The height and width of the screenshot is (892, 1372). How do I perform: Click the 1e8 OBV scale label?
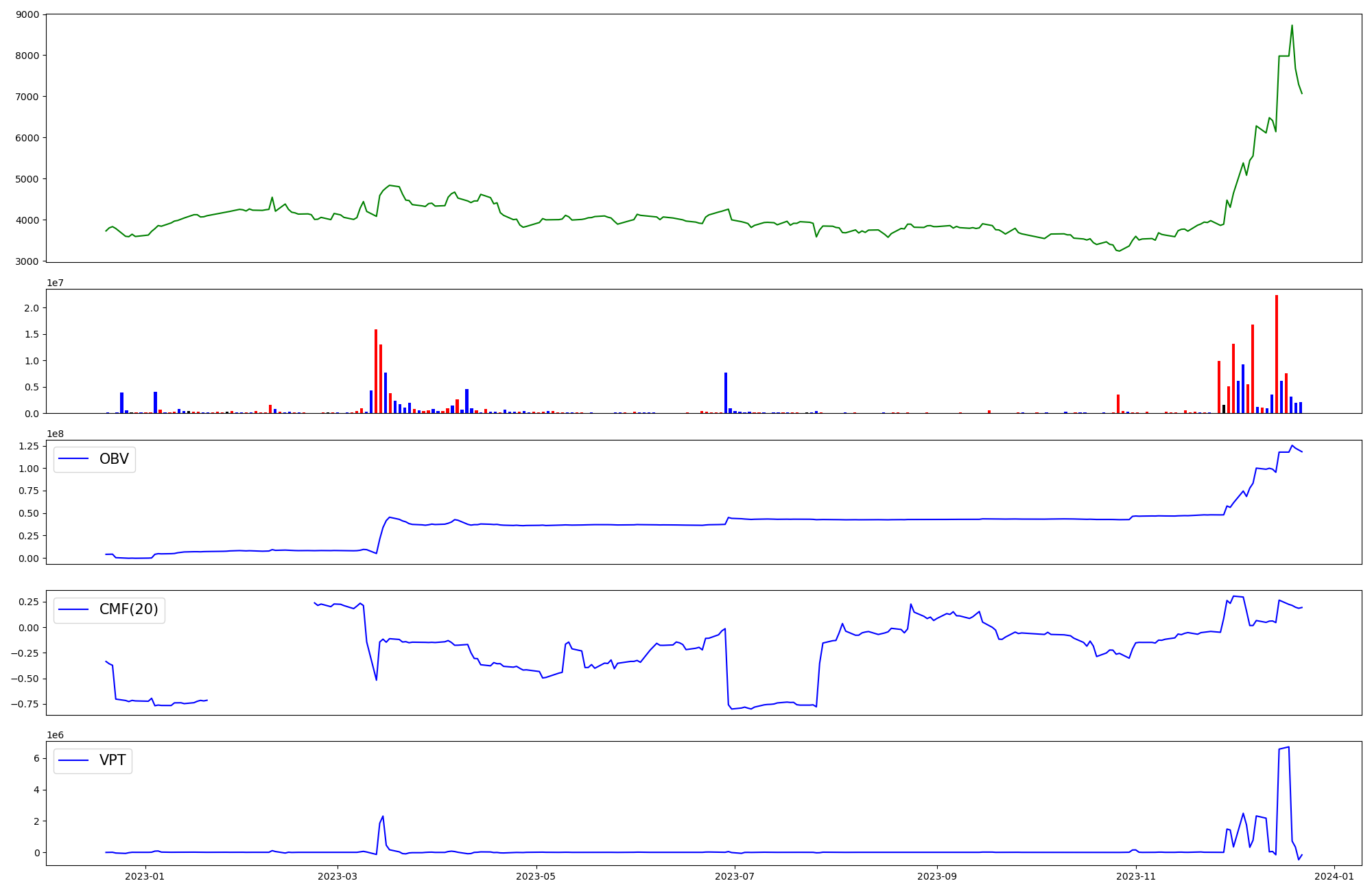(x=56, y=434)
